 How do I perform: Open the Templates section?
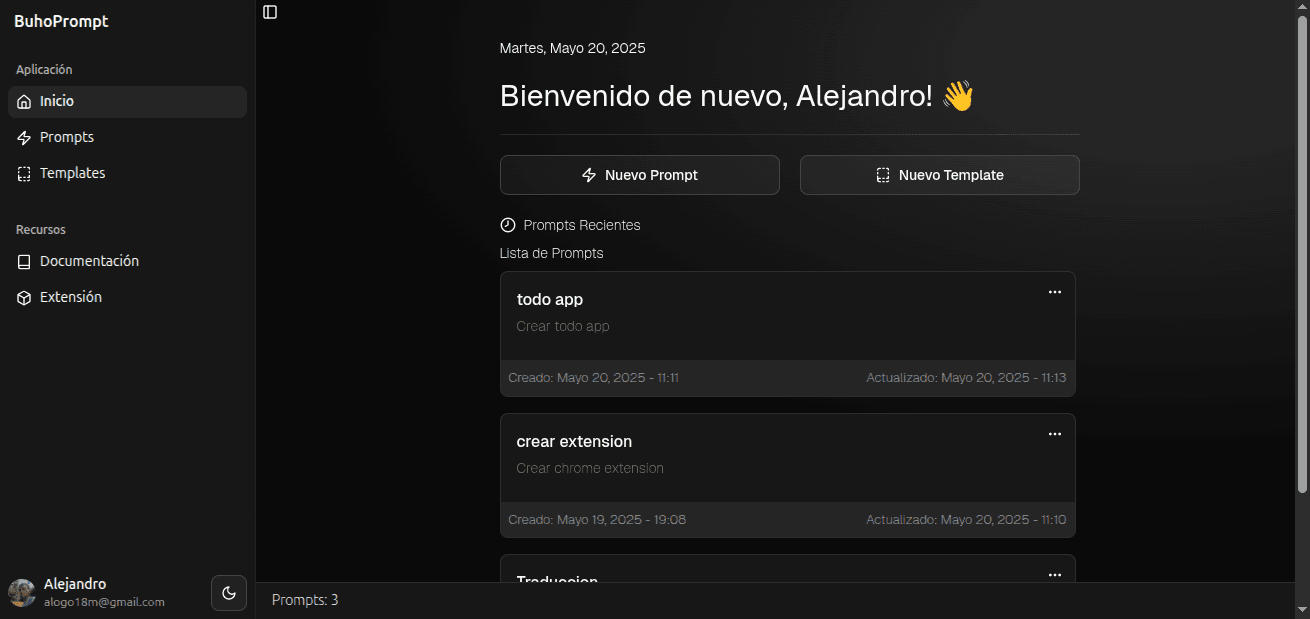point(127,174)
